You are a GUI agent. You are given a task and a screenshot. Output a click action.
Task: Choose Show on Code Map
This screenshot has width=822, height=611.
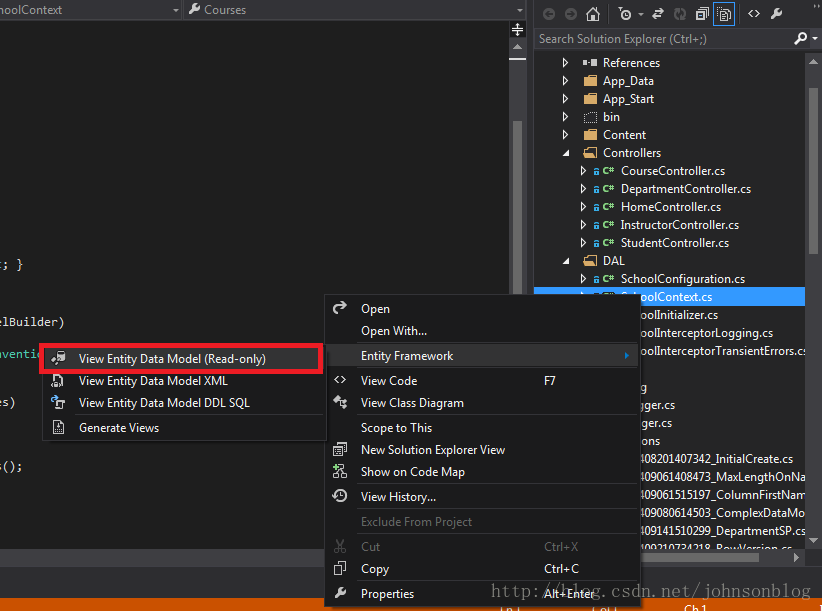pos(412,472)
